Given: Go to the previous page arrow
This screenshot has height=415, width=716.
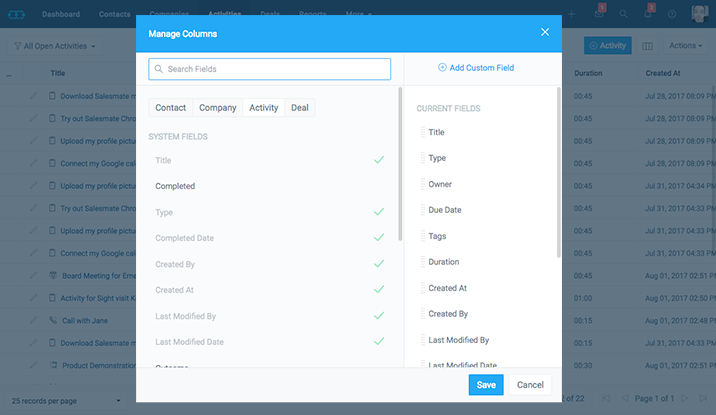Looking at the screenshot, I should pyautogui.click(x=625, y=399).
